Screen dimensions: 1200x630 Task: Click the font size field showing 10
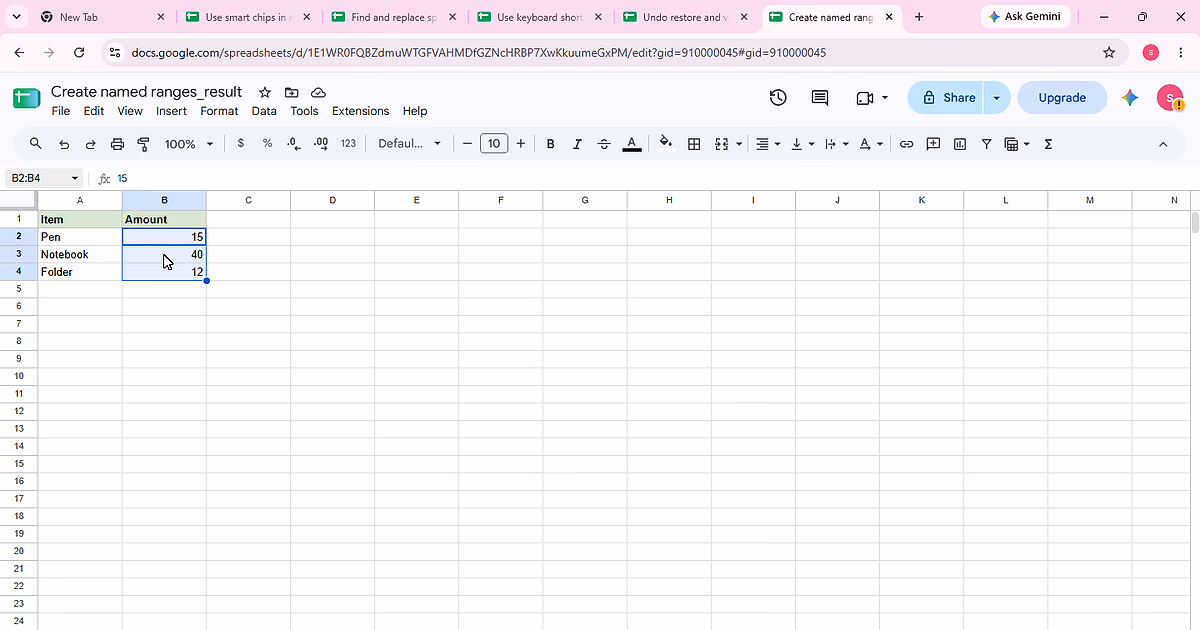pyautogui.click(x=494, y=144)
